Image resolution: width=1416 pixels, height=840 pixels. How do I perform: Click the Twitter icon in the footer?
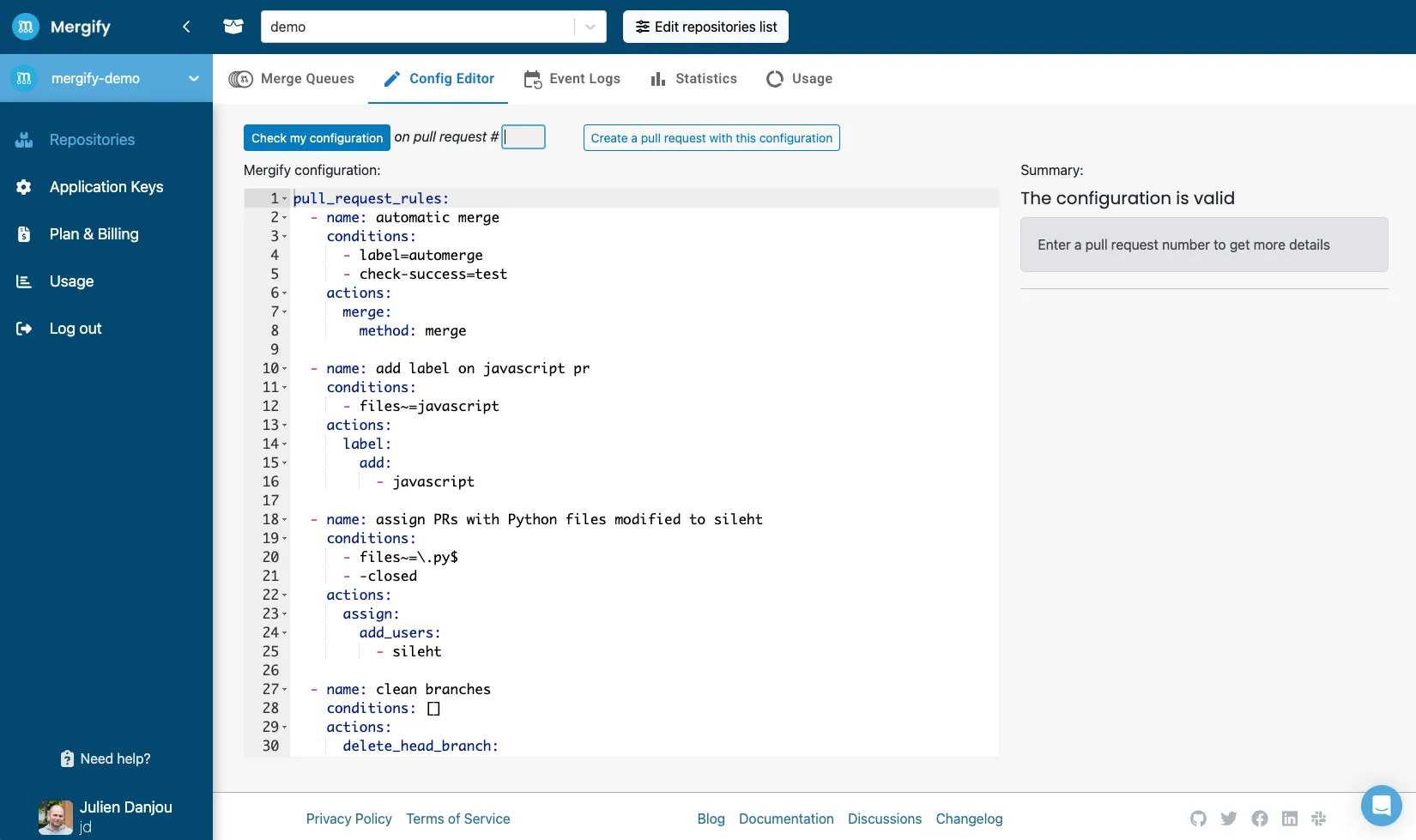point(1229,819)
